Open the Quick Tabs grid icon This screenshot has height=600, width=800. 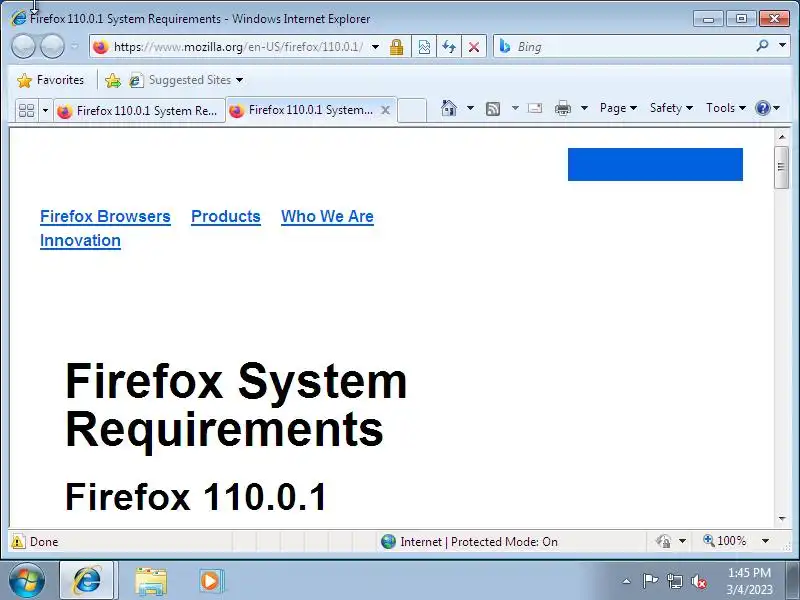(x=27, y=111)
